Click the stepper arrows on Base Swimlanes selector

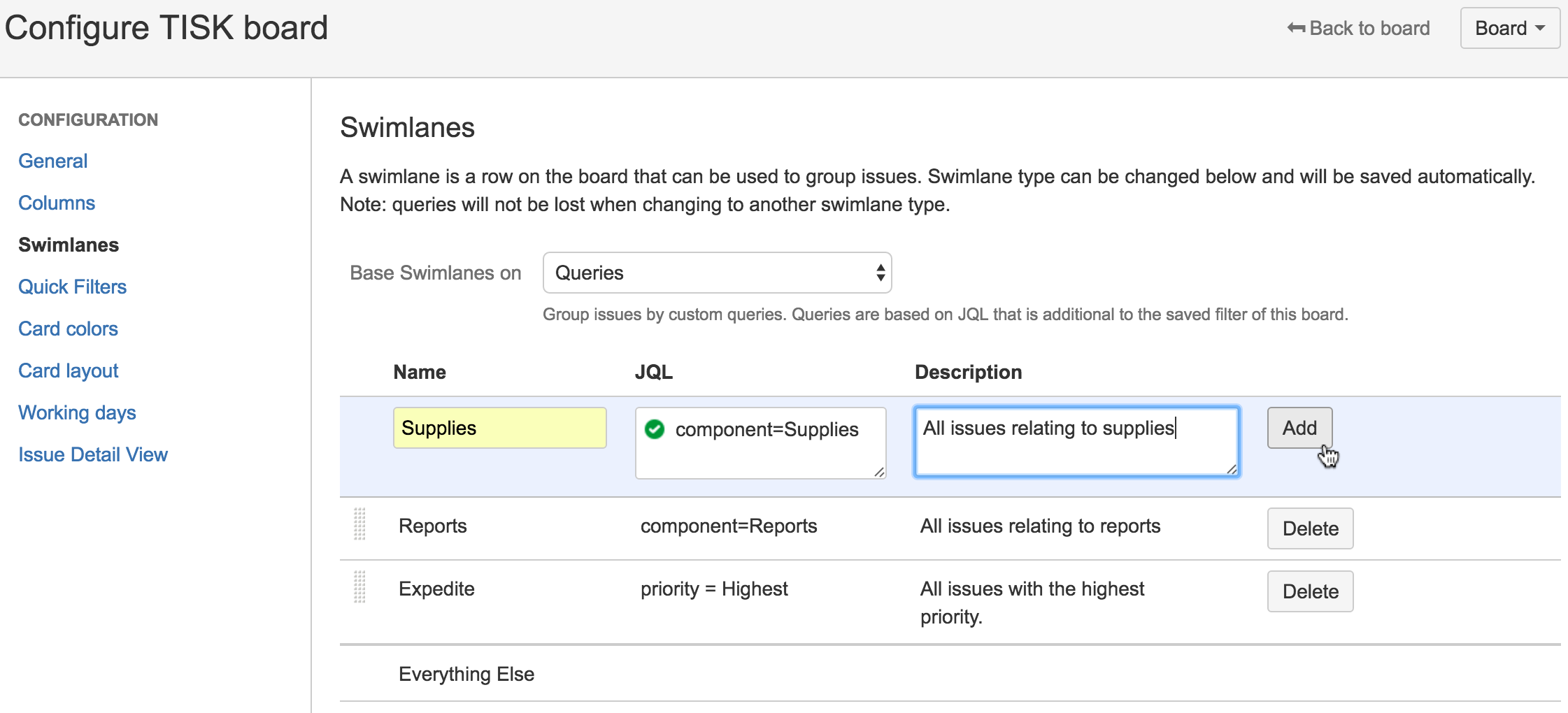click(x=880, y=273)
